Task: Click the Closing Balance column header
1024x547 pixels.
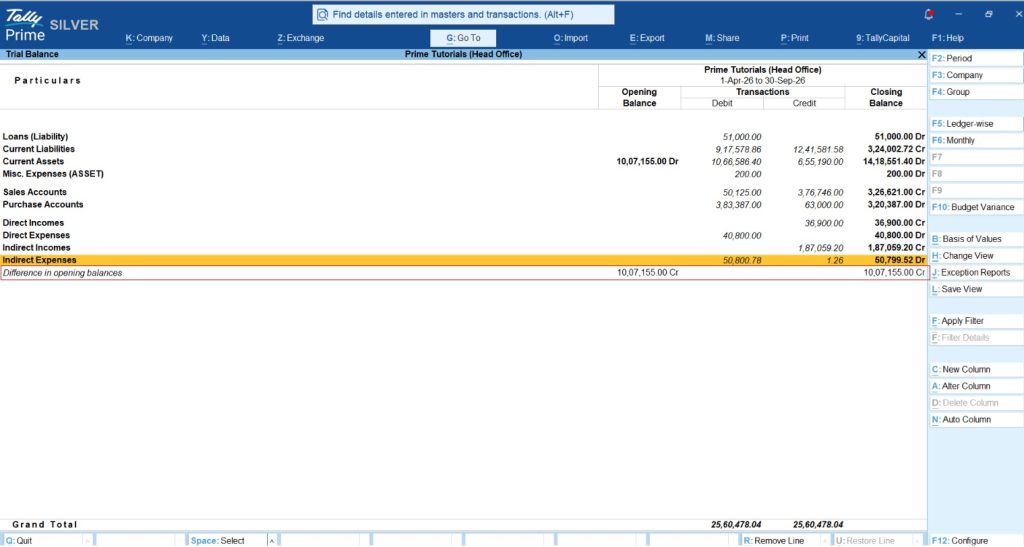Action: [x=886, y=97]
